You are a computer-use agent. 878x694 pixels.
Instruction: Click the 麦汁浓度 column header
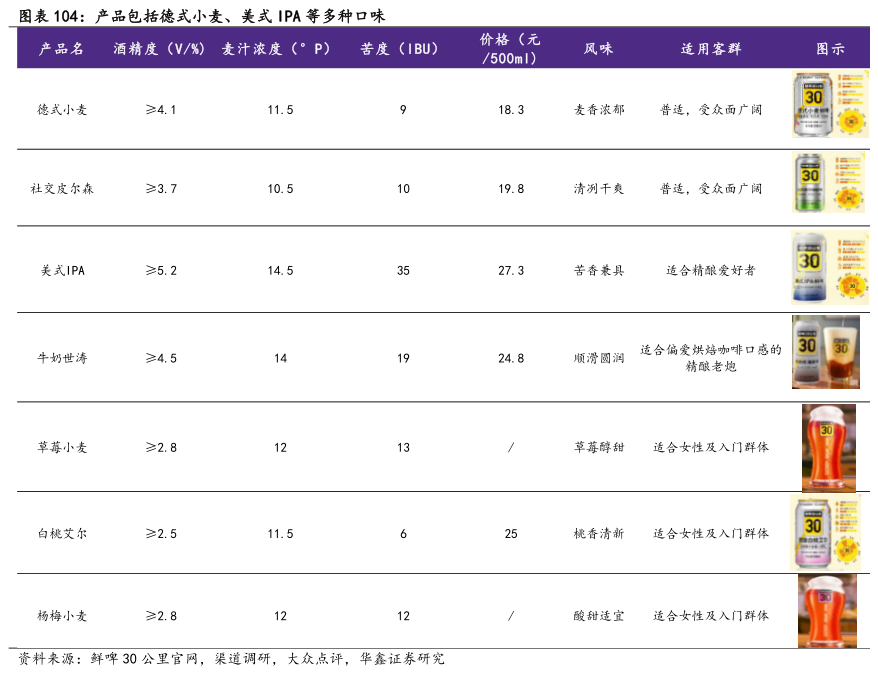[x=276, y=49]
